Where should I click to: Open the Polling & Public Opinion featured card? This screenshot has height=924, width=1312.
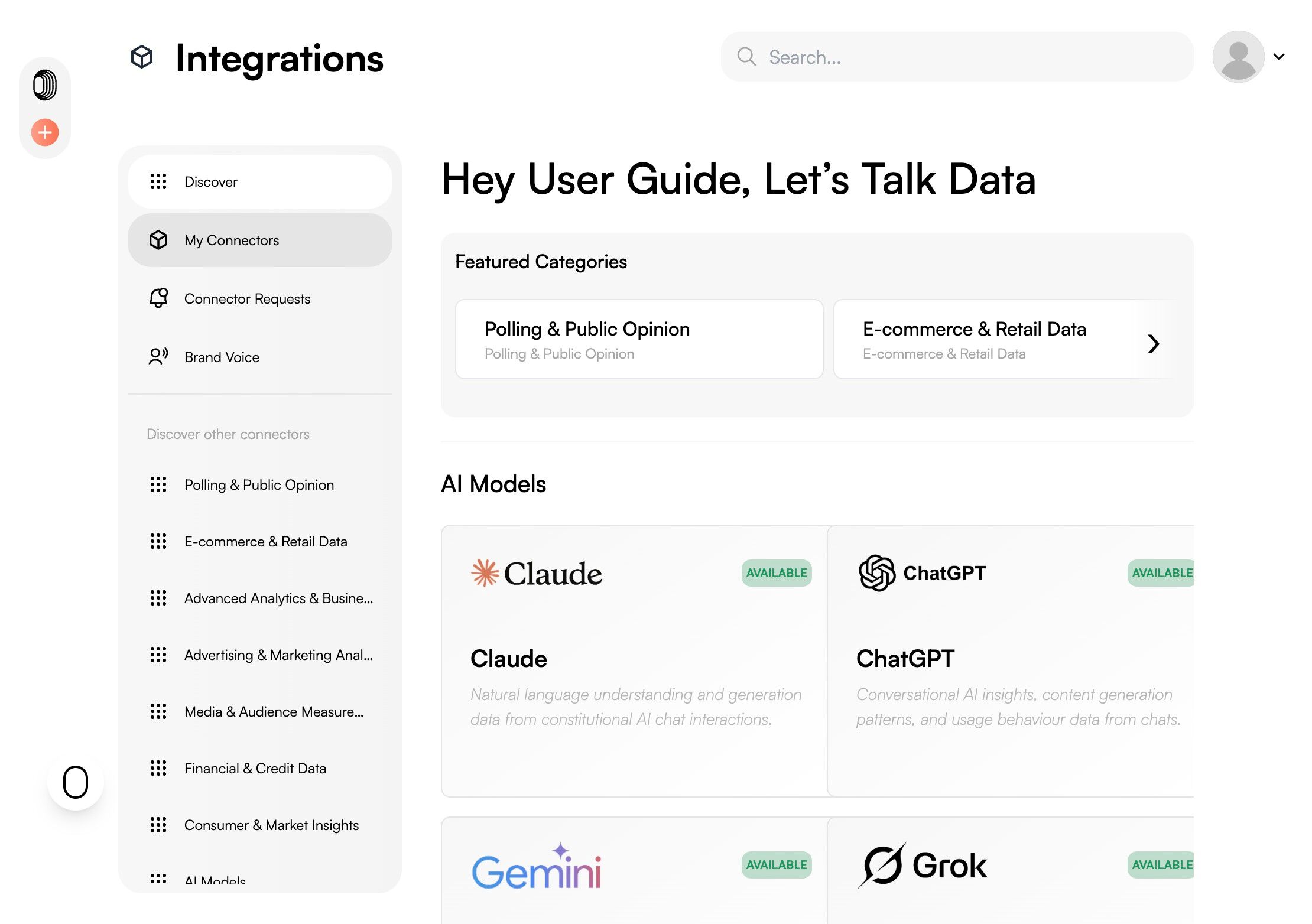pyautogui.click(x=639, y=339)
